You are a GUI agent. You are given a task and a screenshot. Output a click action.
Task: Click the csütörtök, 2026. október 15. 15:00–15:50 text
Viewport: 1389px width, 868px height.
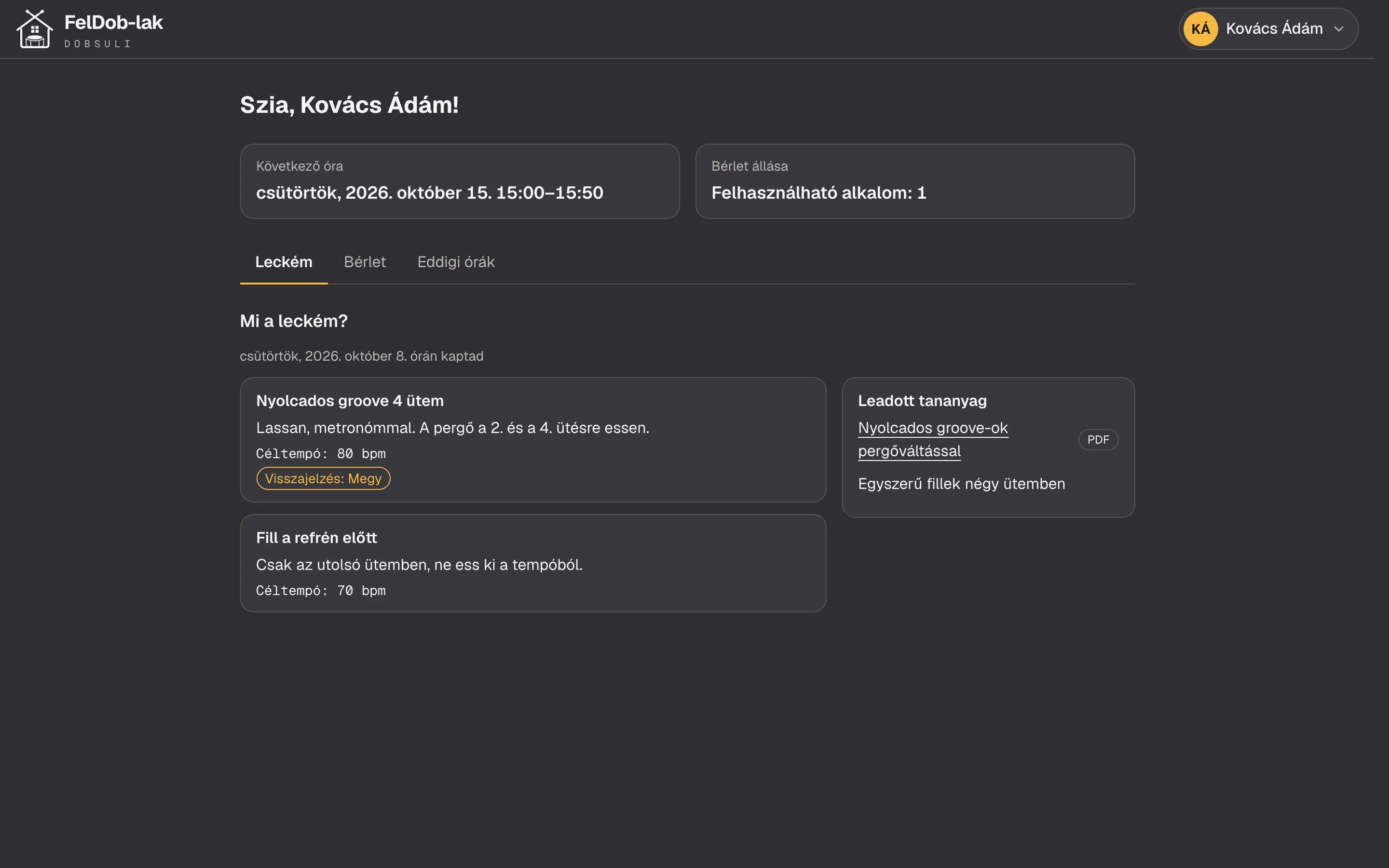429,193
